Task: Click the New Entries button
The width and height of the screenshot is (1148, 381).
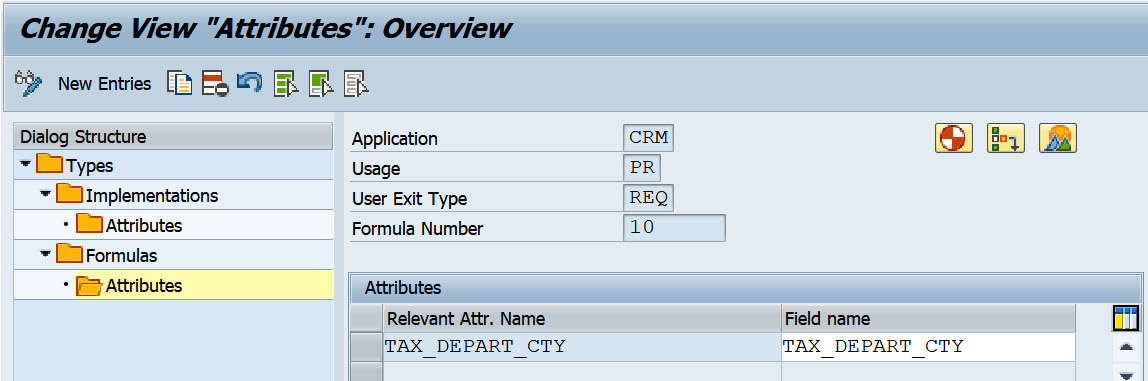Action: (105, 84)
